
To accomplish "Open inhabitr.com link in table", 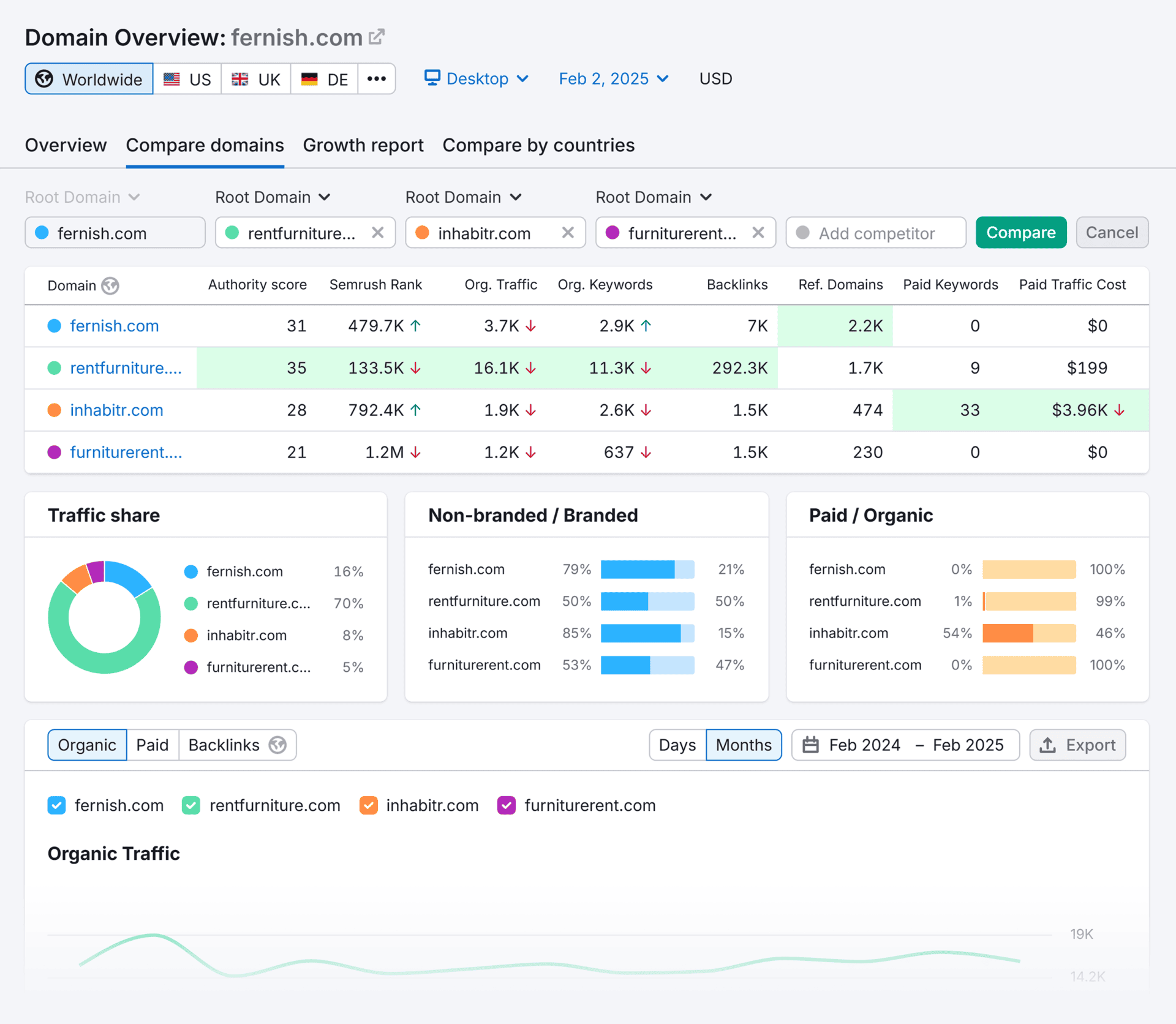I will coord(116,410).
